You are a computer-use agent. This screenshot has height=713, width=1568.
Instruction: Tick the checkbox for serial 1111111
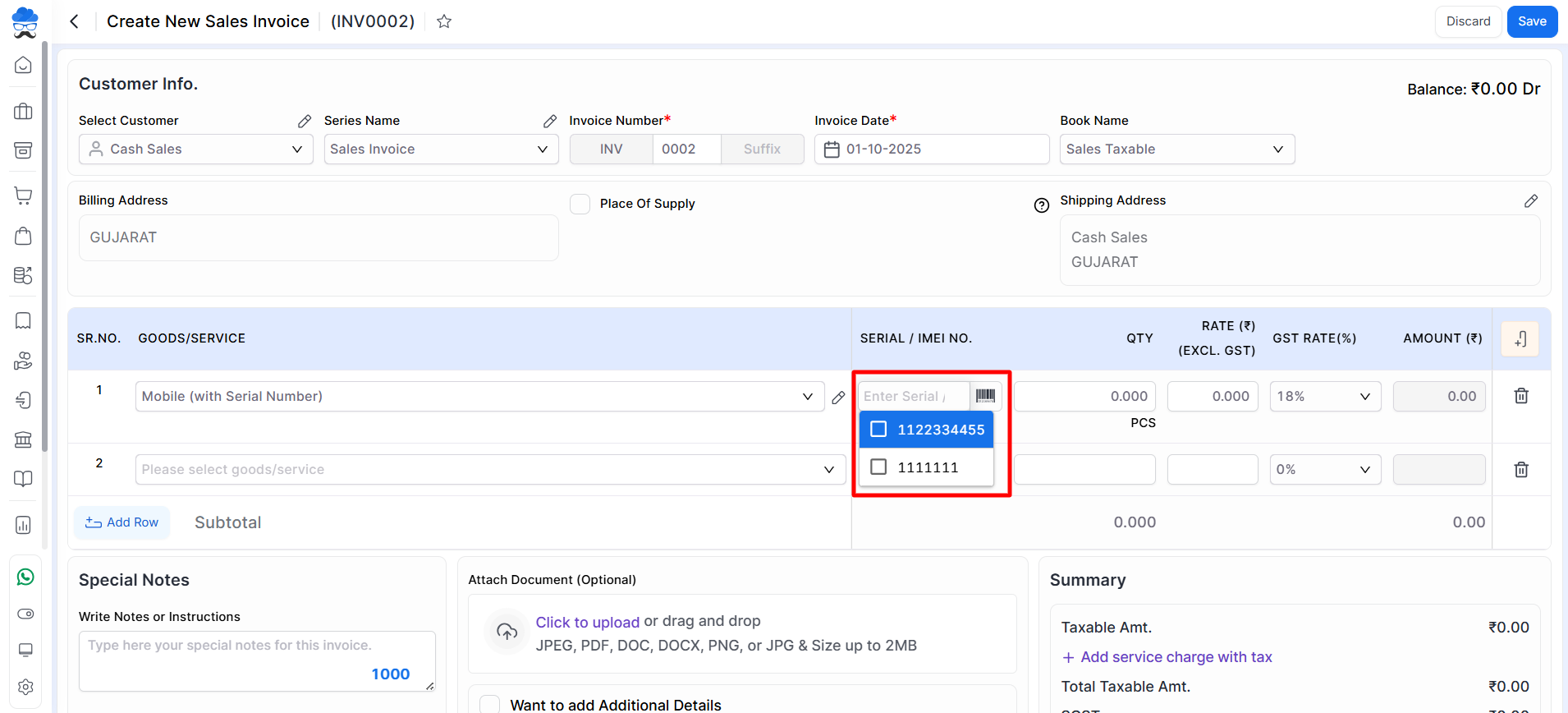tap(878, 467)
